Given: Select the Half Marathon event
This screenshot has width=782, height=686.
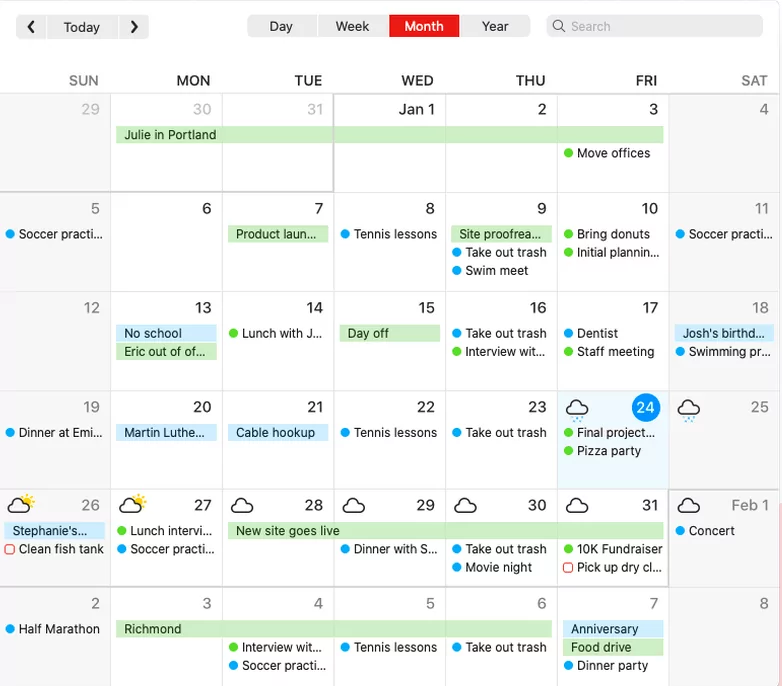Looking at the screenshot, I should pyautogui.click(x=52, y=629).
